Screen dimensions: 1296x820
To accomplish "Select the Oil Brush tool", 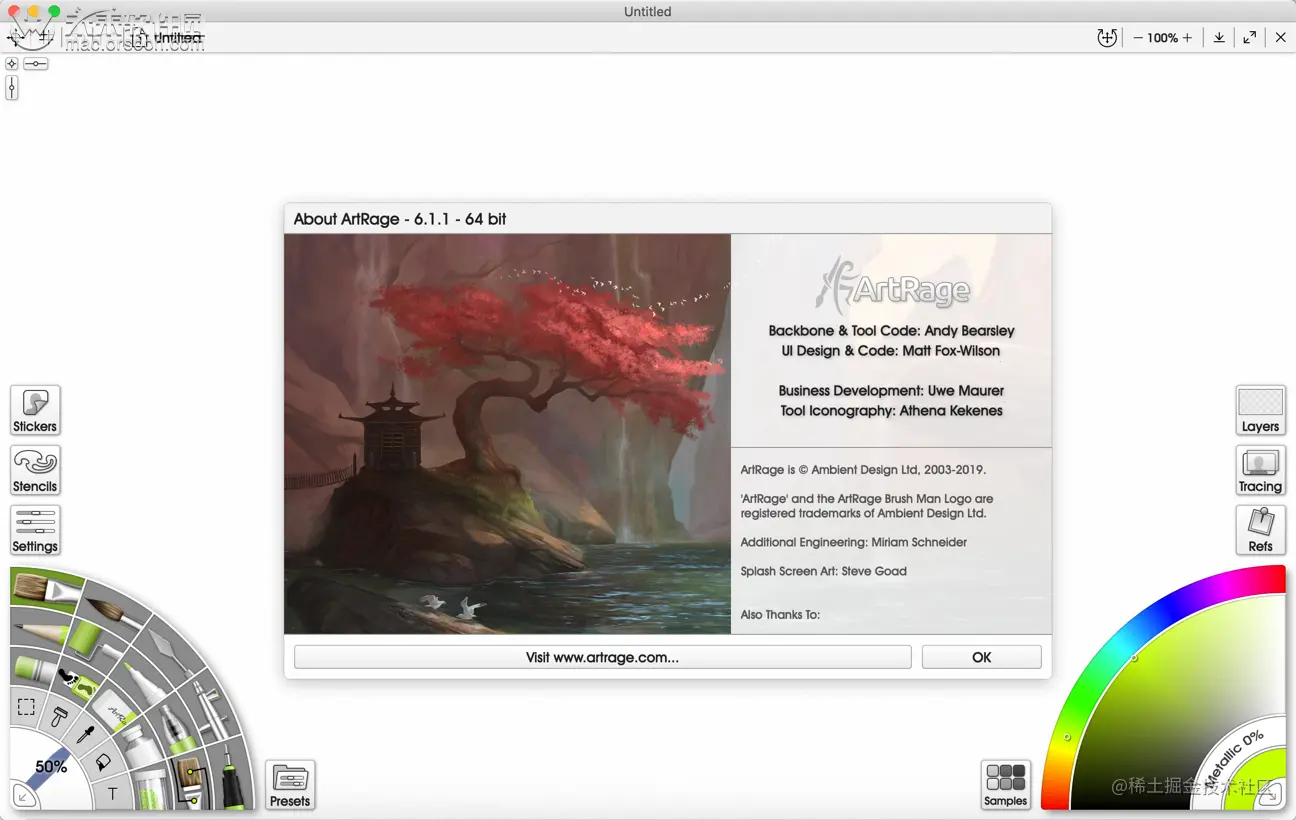I will click(46, 589).
